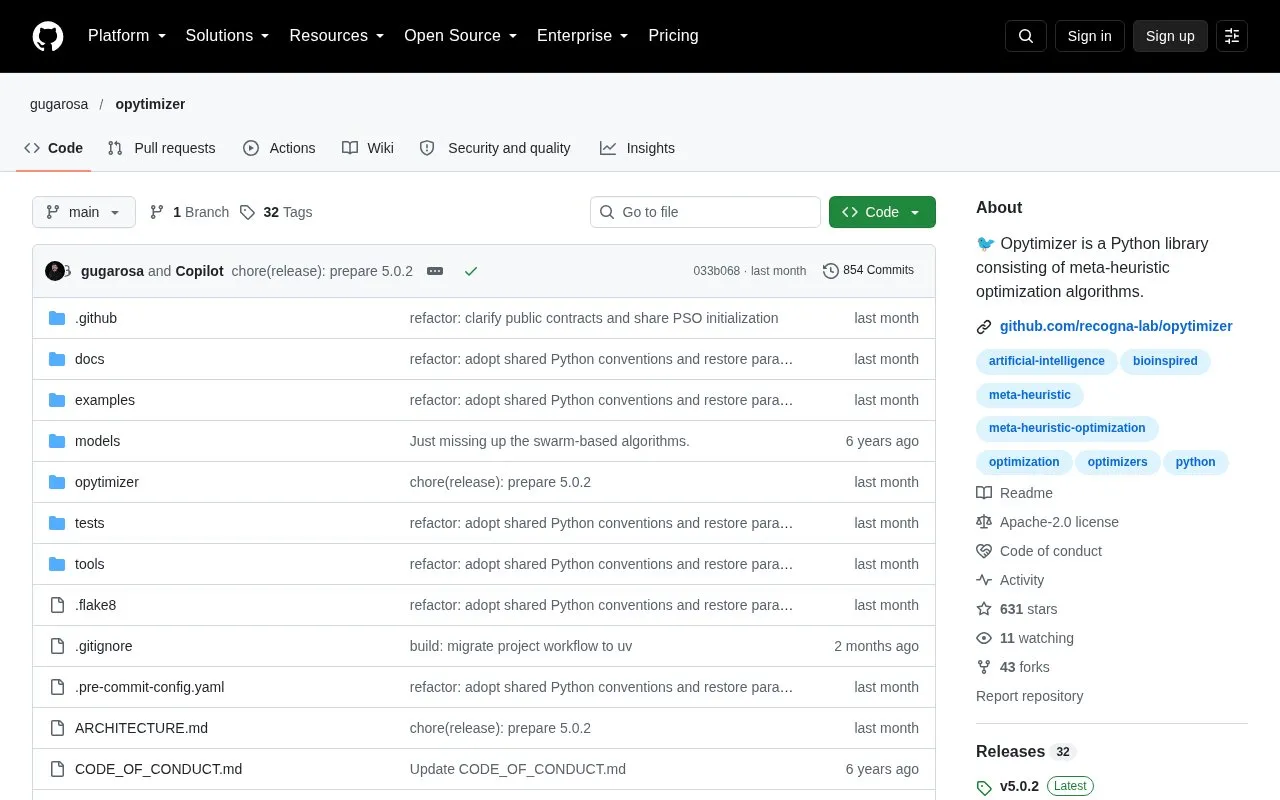
Task: Click the tag icon beside 32 Tags
Action: point(247,212)
